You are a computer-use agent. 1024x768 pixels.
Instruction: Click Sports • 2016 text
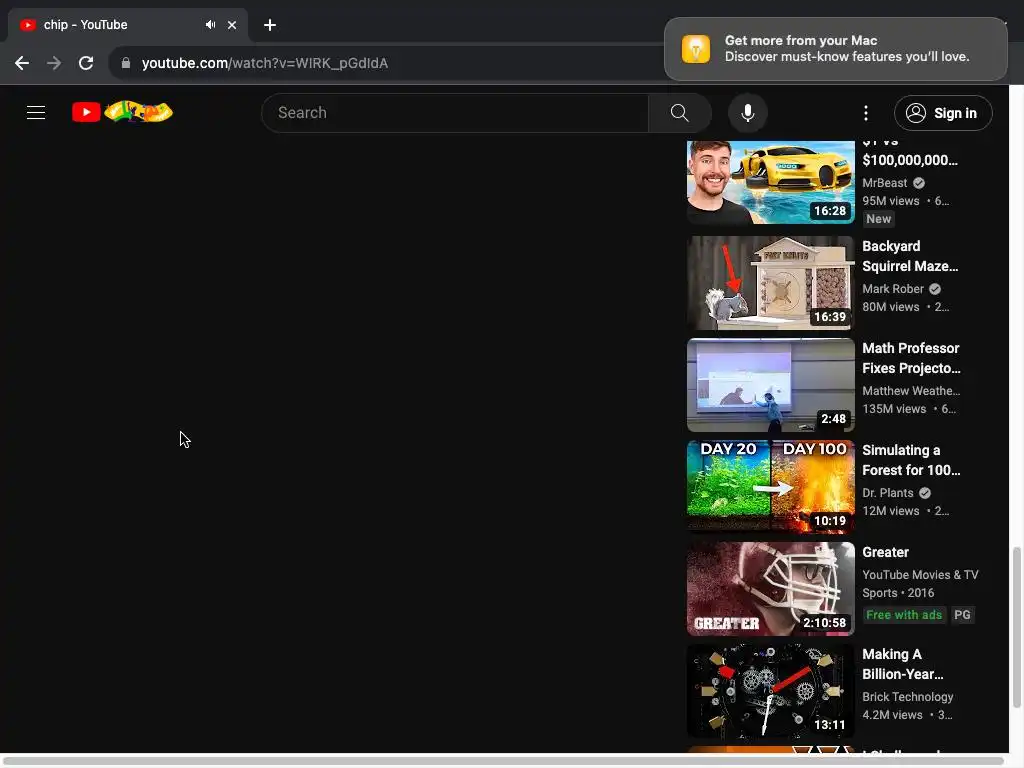tap(898, 592)
